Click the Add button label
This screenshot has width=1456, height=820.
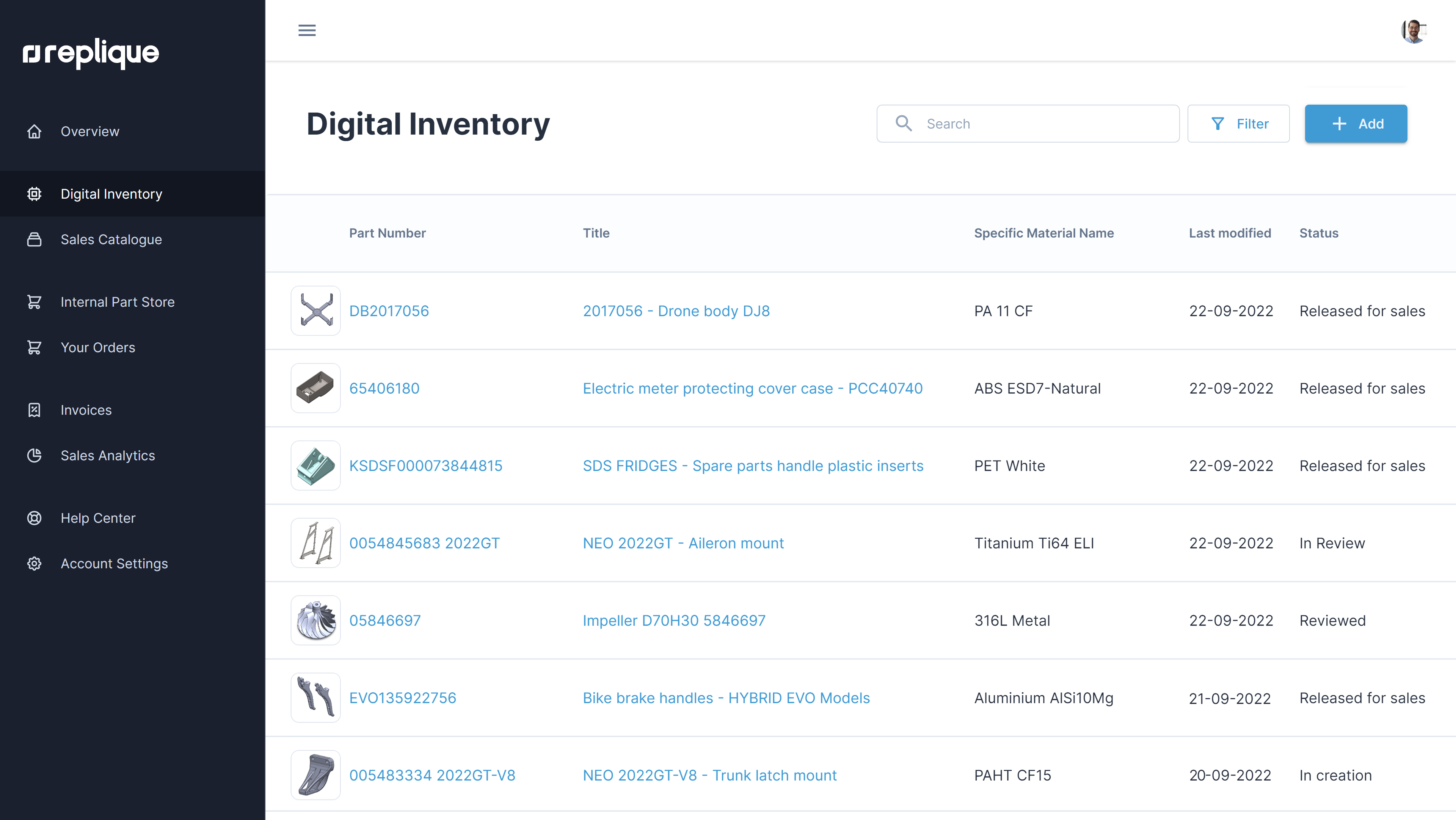click(x=1371, y=124)
